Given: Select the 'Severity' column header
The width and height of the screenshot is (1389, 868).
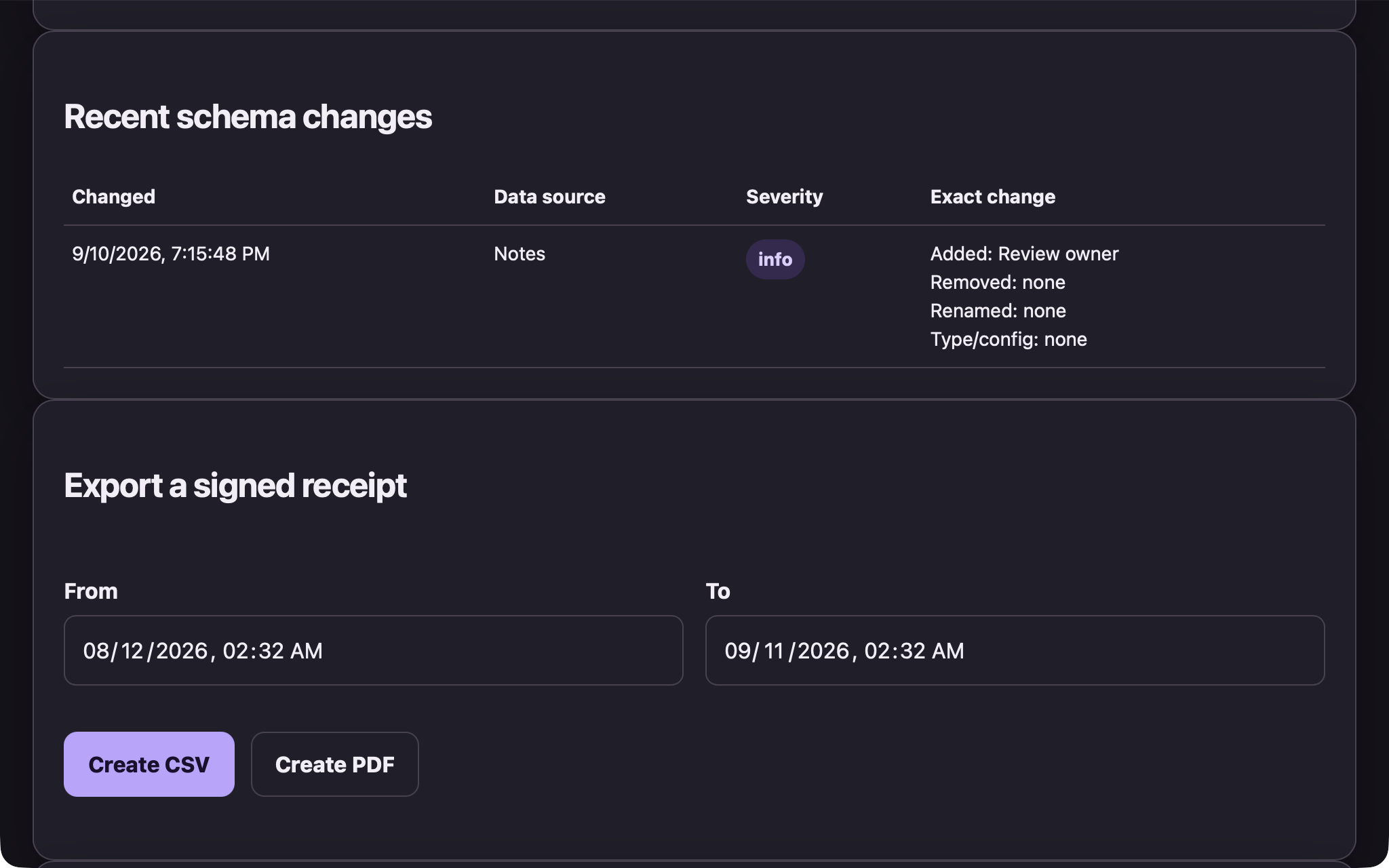Looking at the screenshot, I should (x=785, y=197).
